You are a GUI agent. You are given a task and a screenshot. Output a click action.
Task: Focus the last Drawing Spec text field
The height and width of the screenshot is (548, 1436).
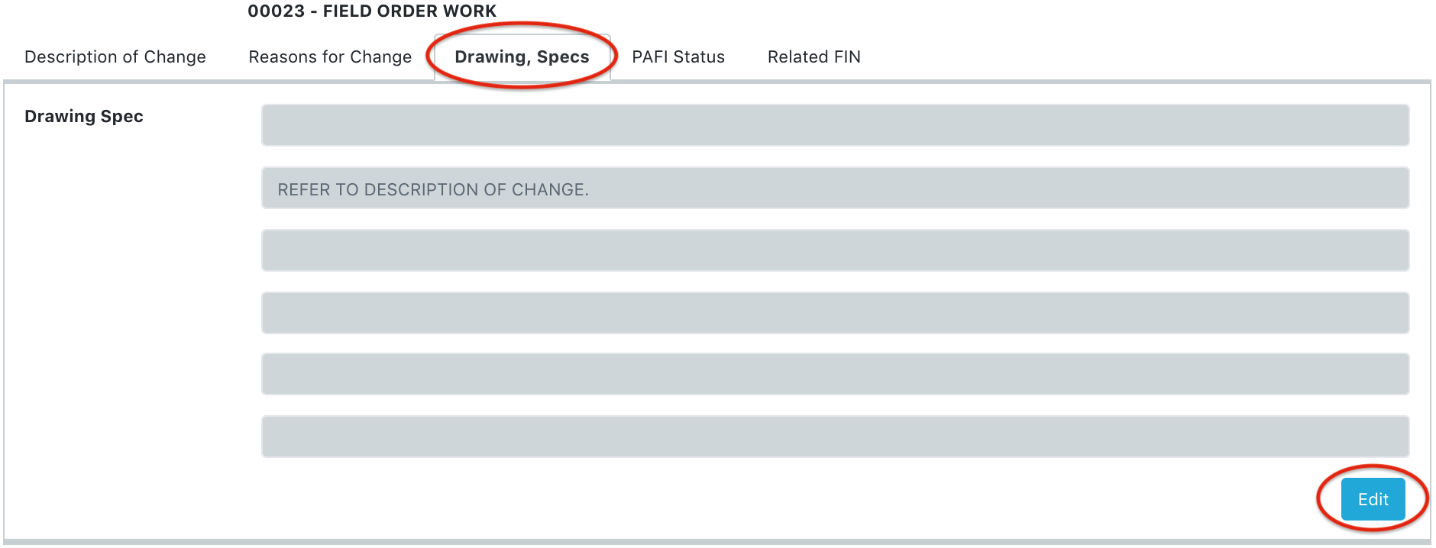(835, 437)
